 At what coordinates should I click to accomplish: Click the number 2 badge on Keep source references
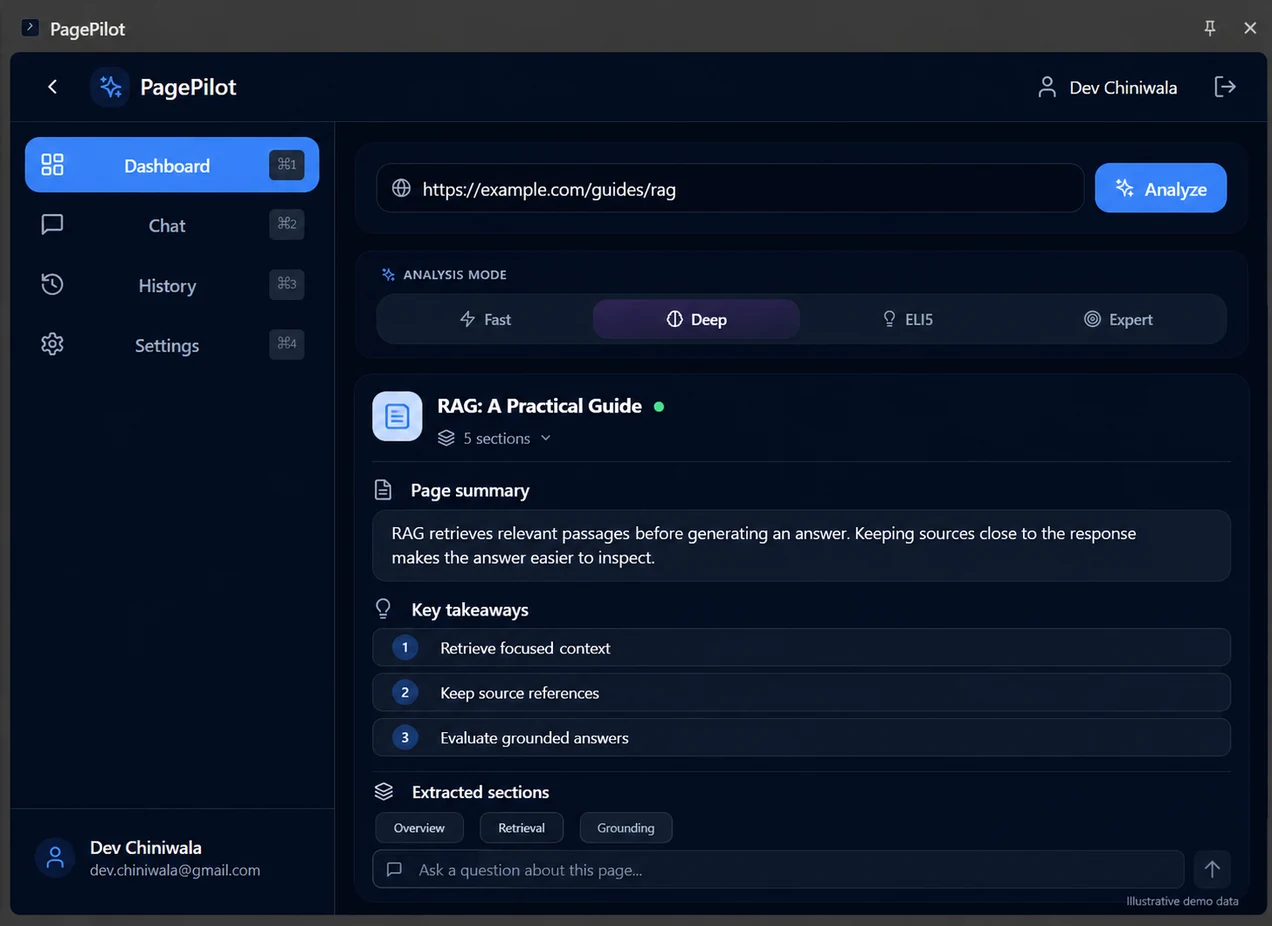tap(405, 692)
